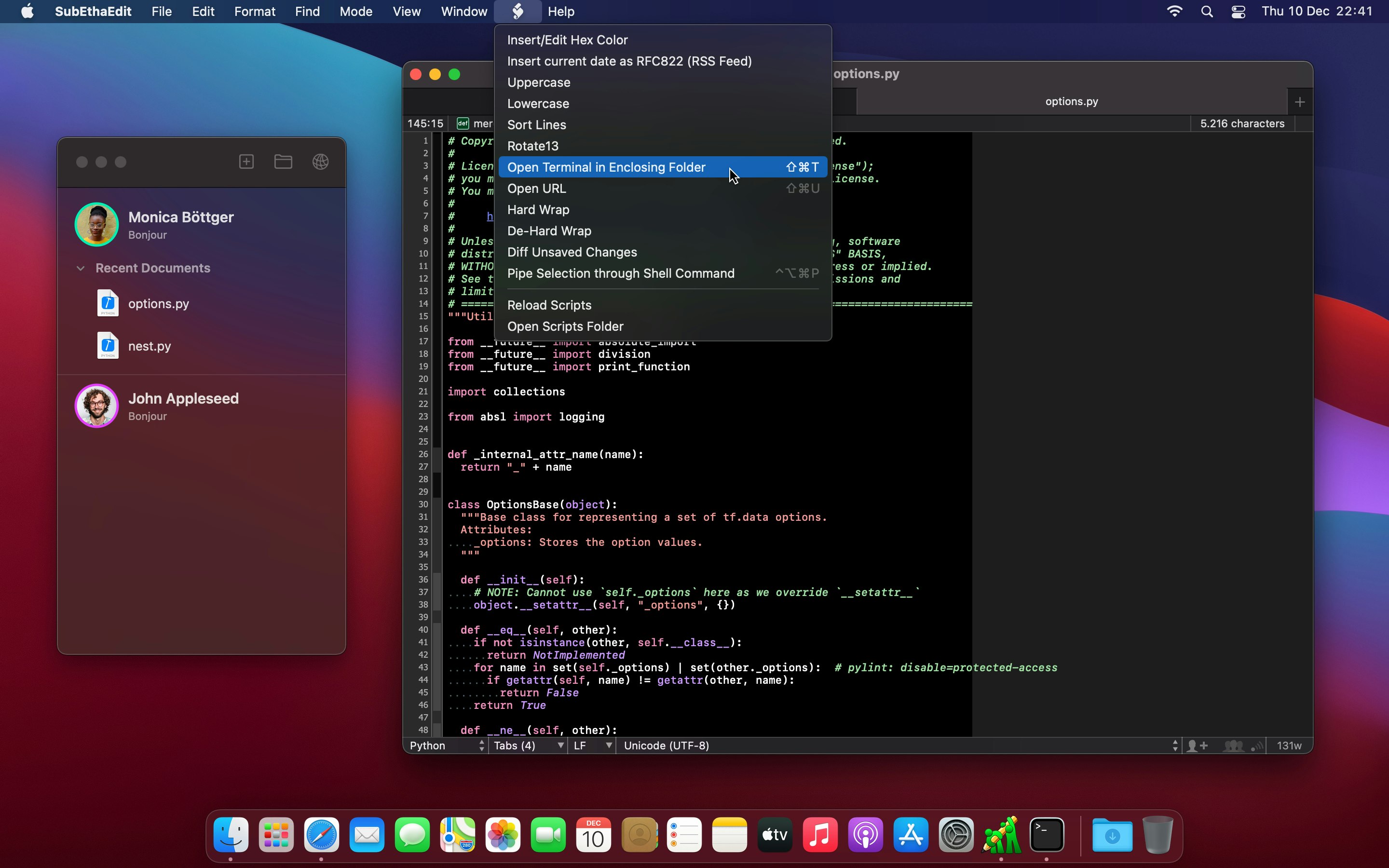This screenshot has width=1389, height=868.
Task: Click Monica Böttger's avatar
Action: (96, 224)
